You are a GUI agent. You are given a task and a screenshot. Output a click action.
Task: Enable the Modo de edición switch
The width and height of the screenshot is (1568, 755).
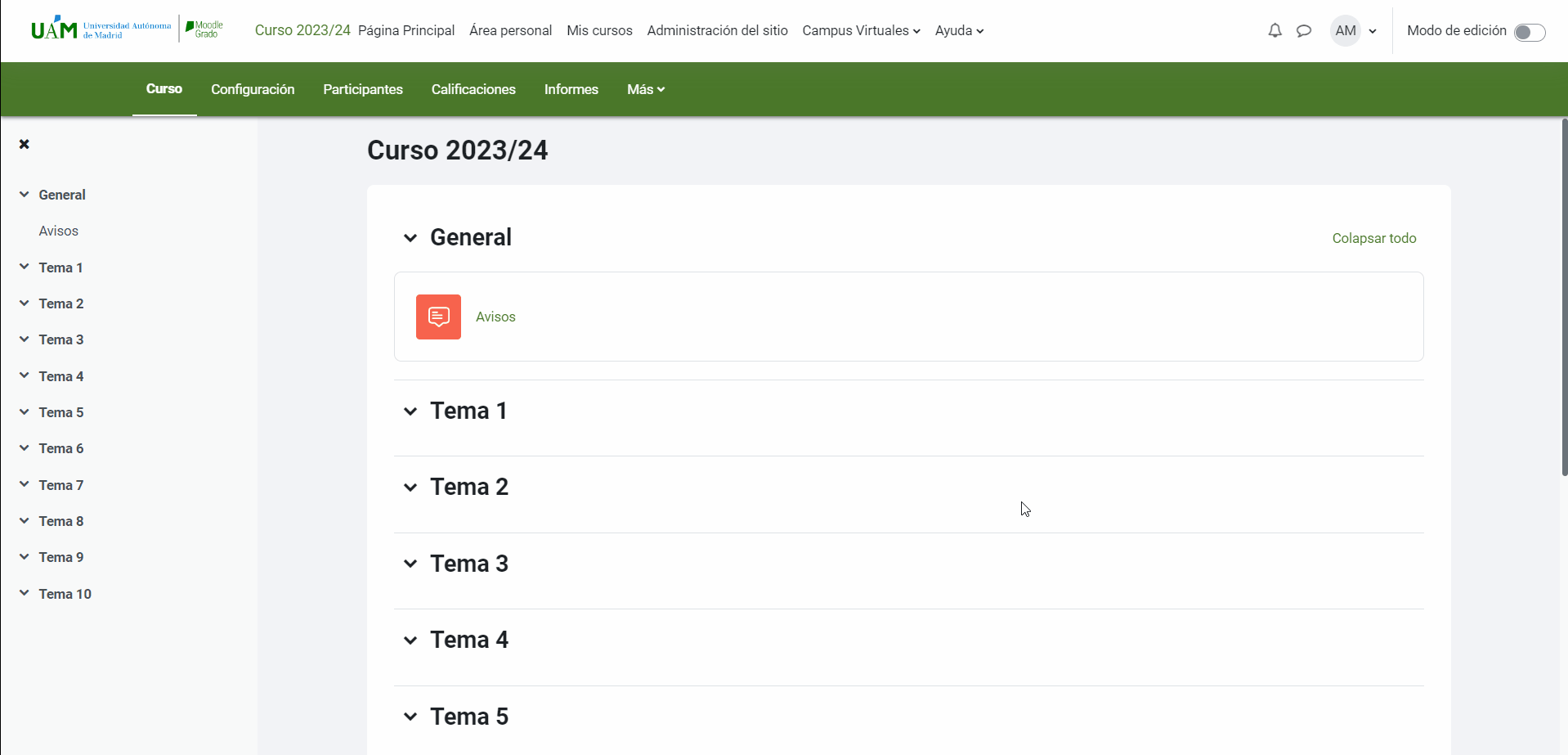pos(1529,32)
